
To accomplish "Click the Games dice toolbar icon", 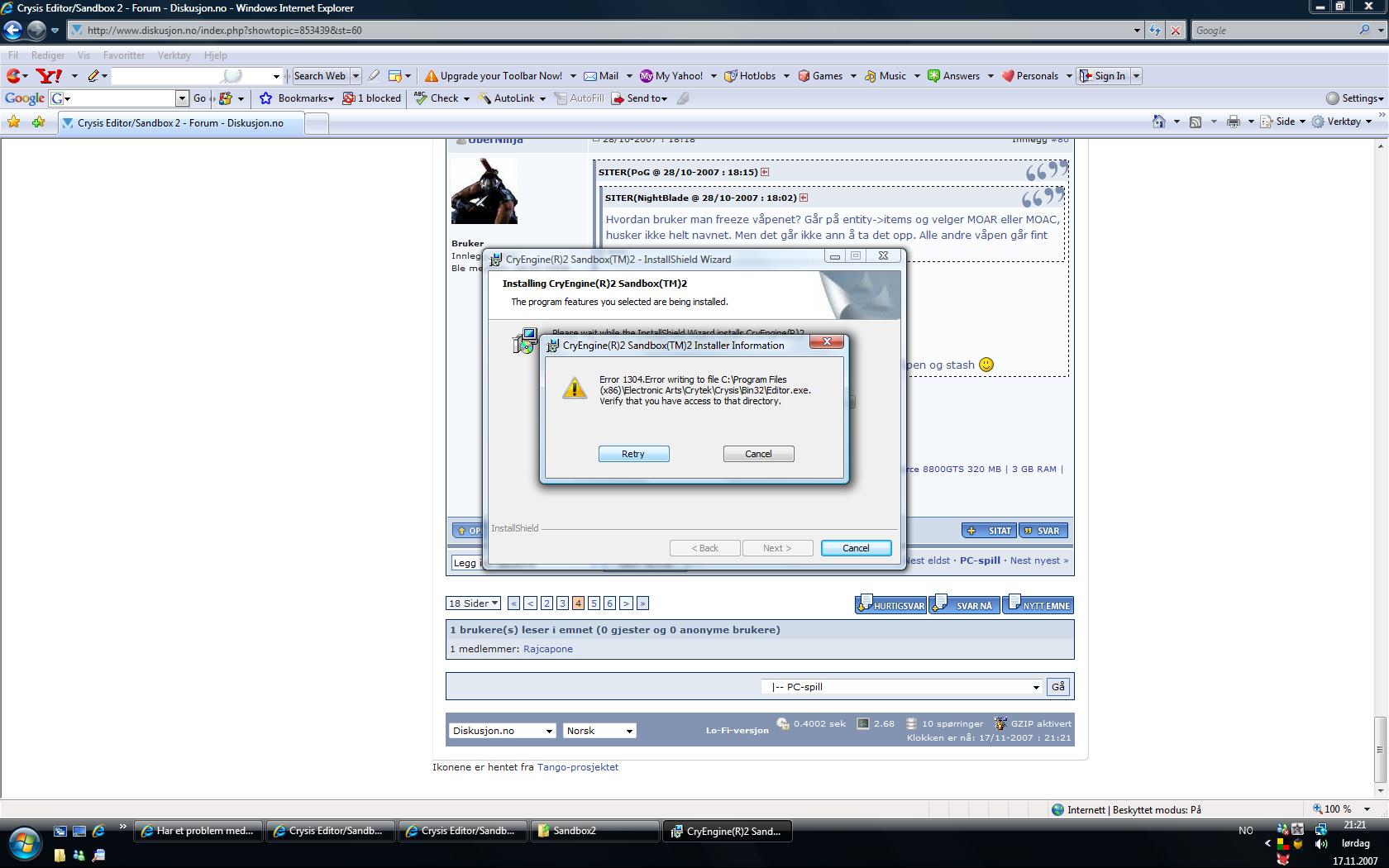I will coord(804,76).
